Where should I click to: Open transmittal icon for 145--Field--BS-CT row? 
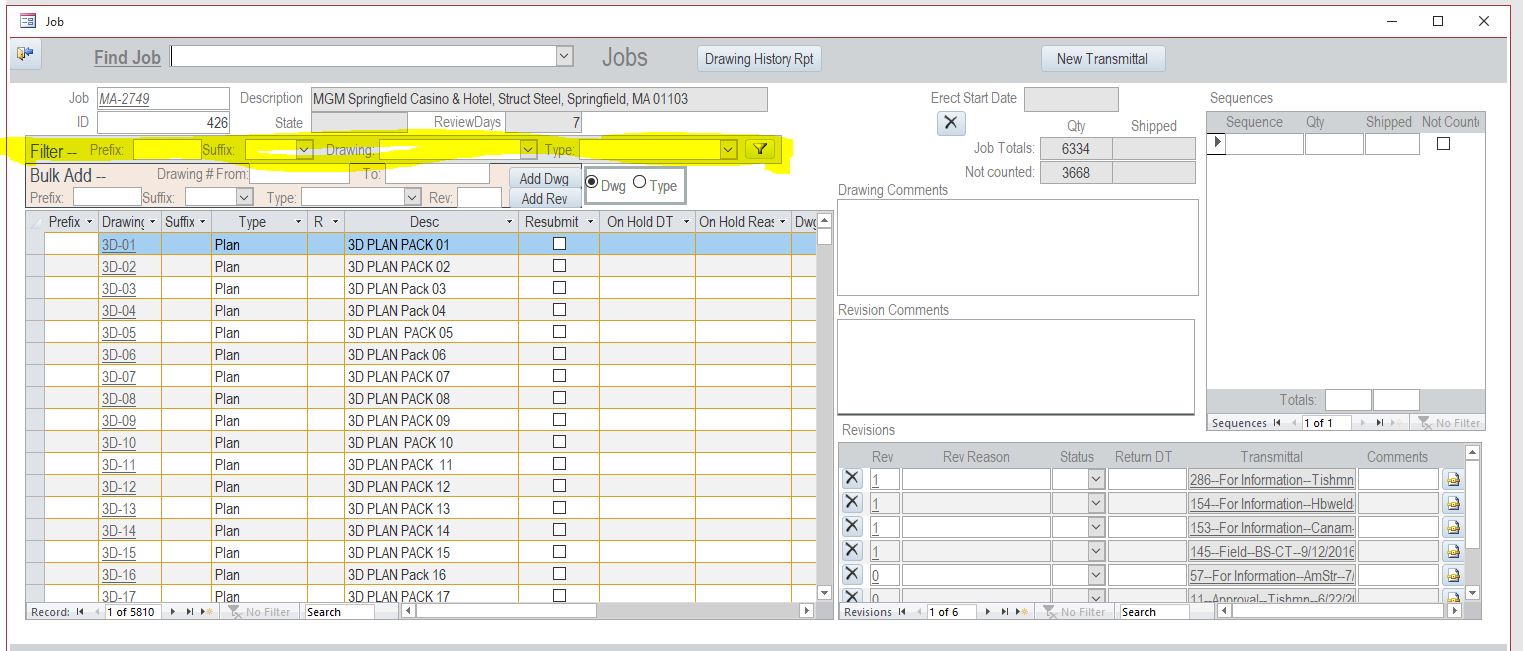(1453, 552)
